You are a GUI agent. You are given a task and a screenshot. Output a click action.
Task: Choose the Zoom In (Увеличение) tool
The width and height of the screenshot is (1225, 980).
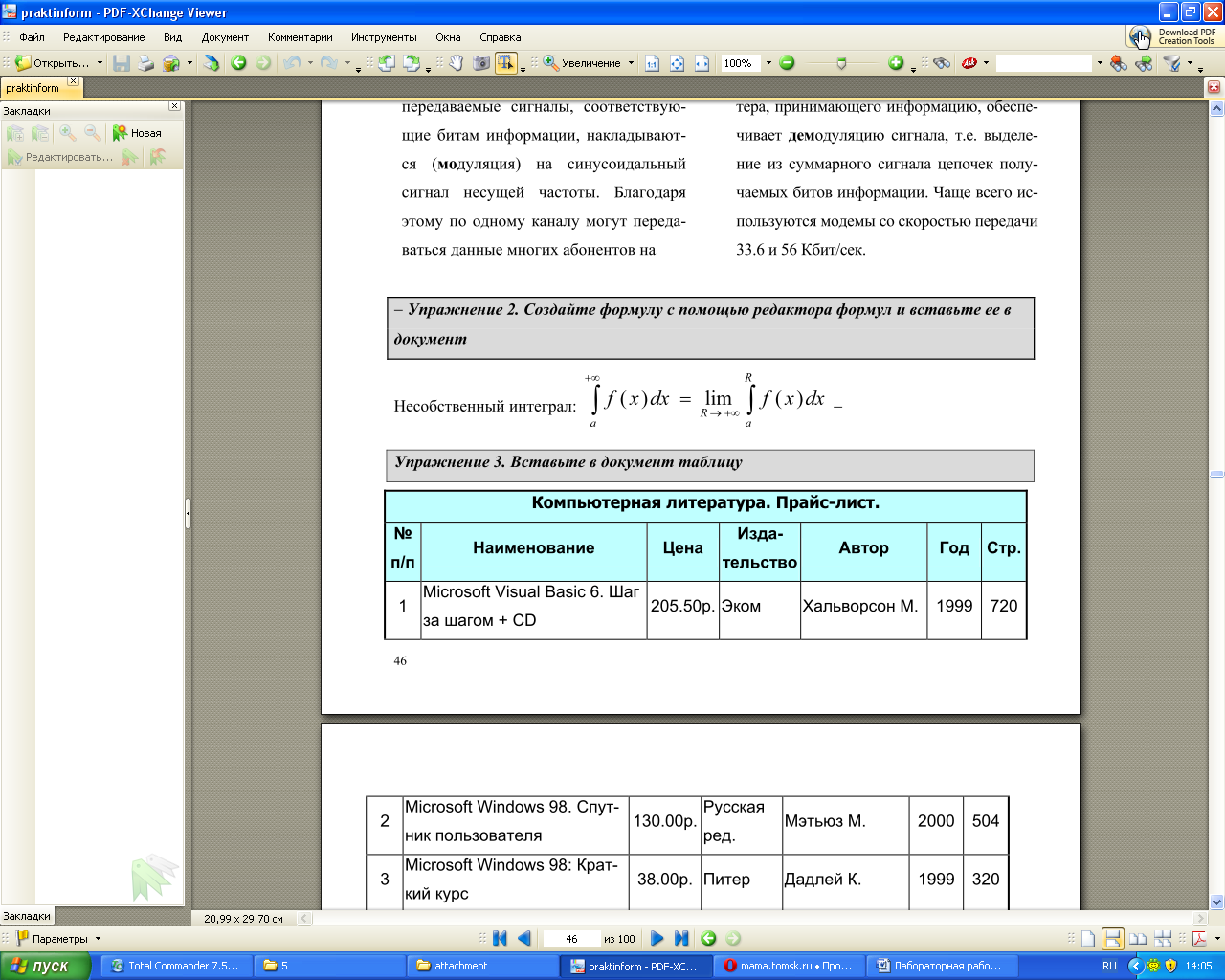(582, 63)
